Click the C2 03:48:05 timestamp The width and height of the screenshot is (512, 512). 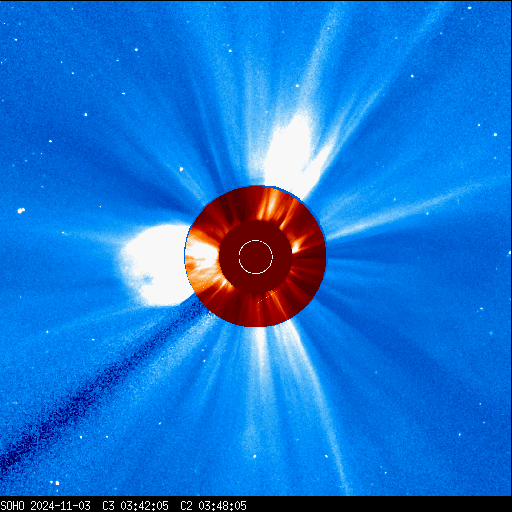213,505
